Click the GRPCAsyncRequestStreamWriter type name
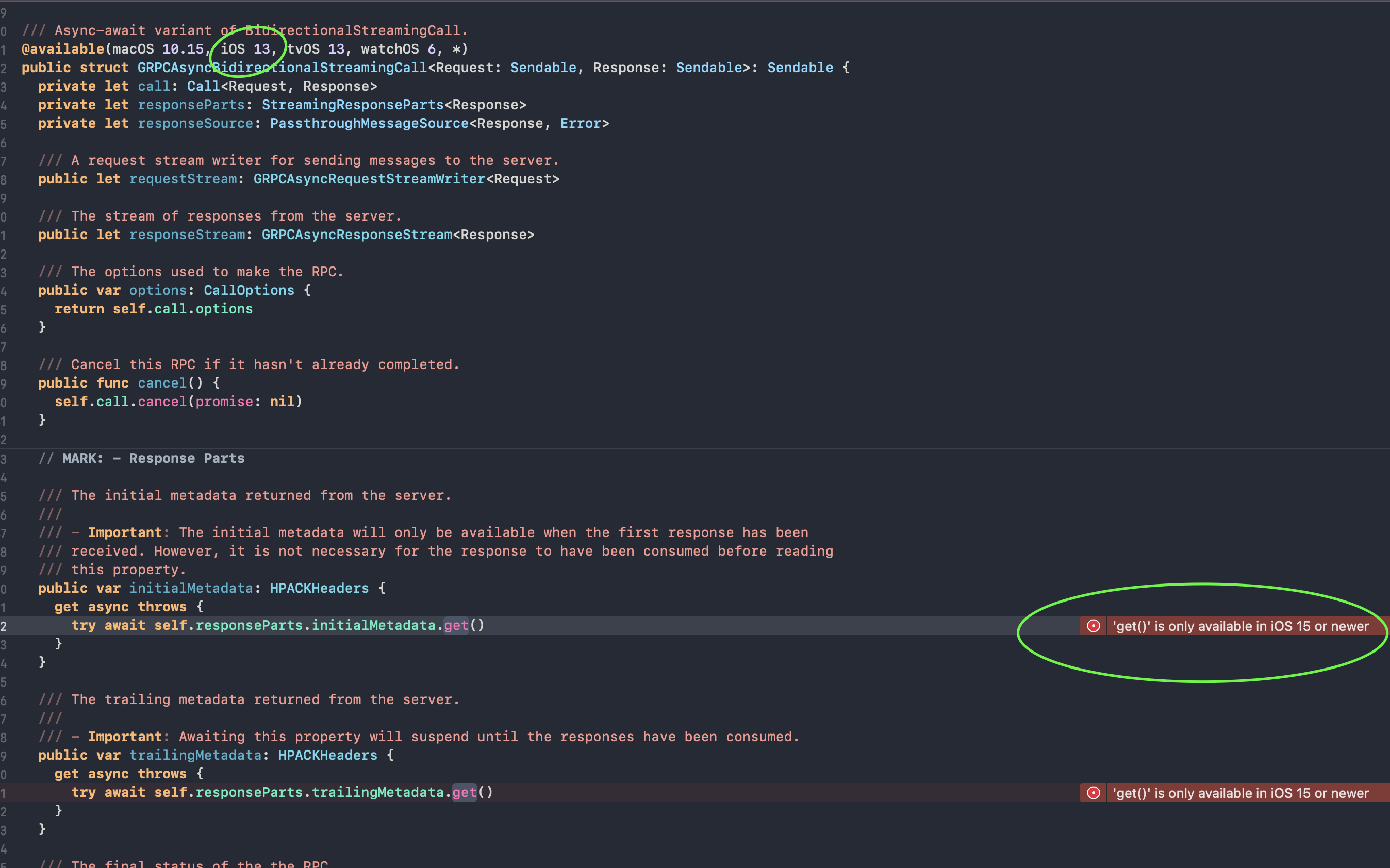 tap(369, 179)
